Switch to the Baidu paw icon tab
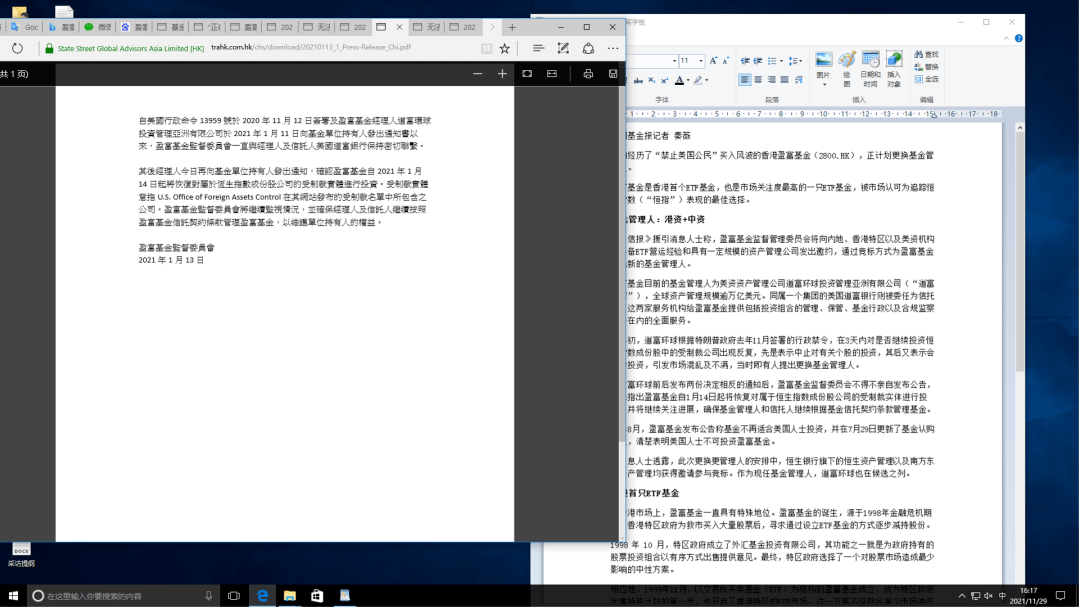 pos(135,27)
